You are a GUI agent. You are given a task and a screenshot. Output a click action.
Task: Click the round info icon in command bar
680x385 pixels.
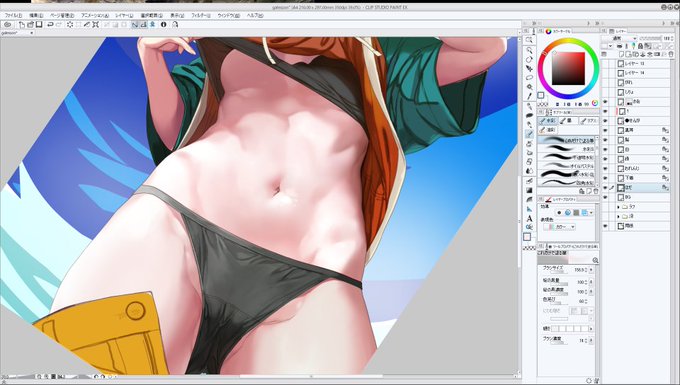163,25
